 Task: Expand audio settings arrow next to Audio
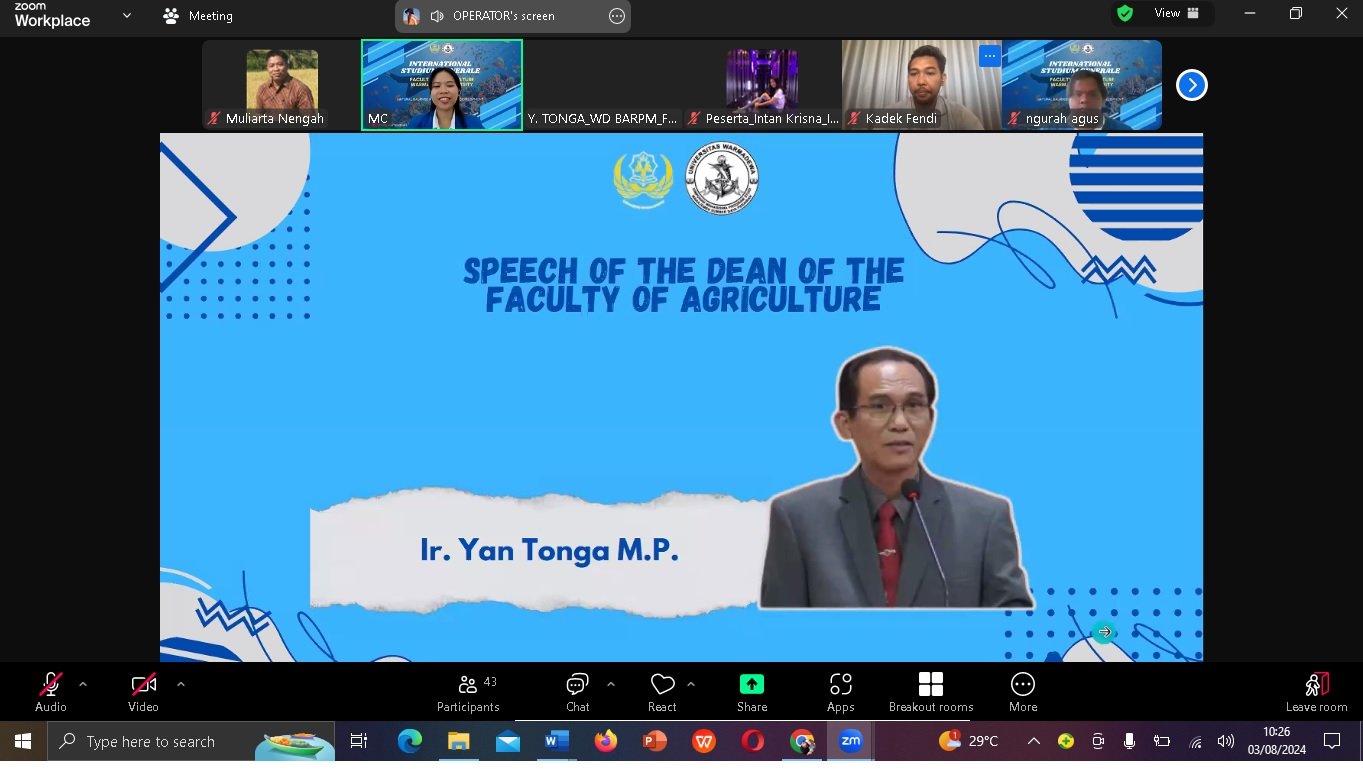click(x=83, y=685)
